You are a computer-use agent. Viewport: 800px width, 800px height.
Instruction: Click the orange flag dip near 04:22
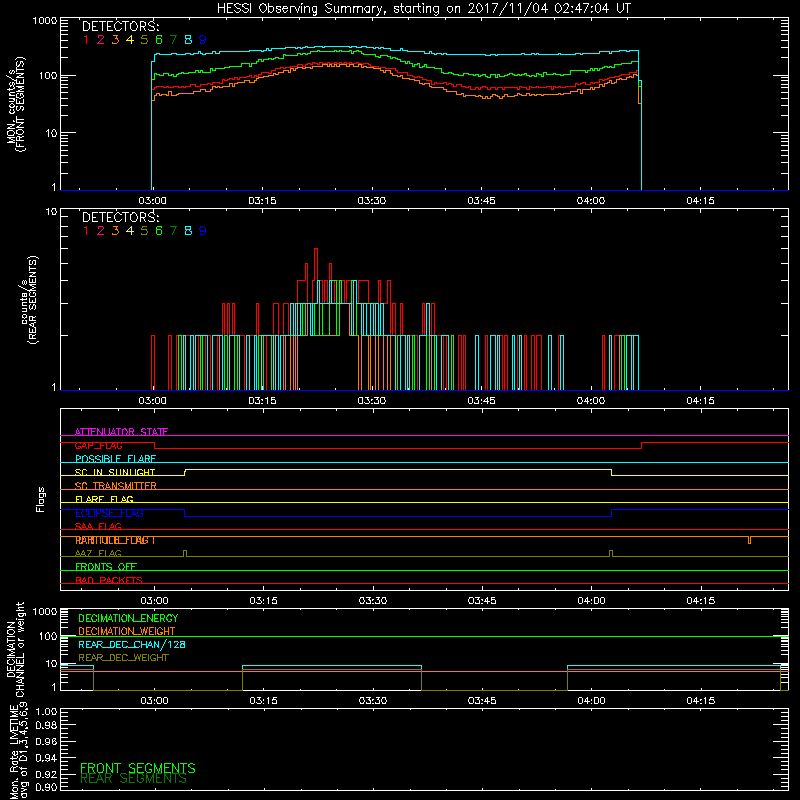[x=749, y=540]
